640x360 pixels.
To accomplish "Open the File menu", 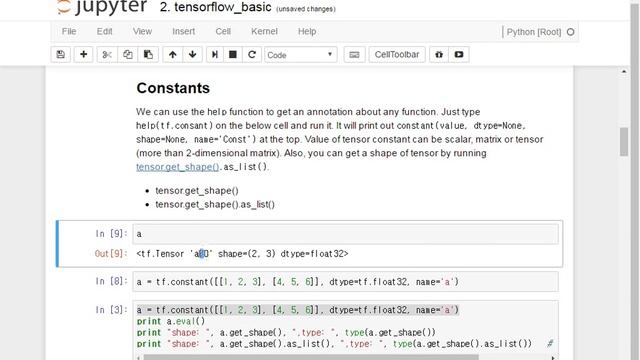I will [69, 31].
